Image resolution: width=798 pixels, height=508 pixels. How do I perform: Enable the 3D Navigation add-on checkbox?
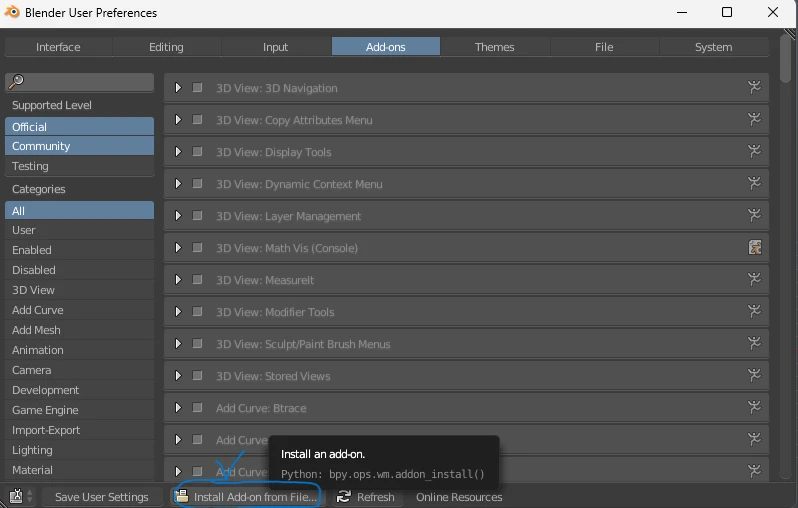pyautogui.click(x=197, y=88)
